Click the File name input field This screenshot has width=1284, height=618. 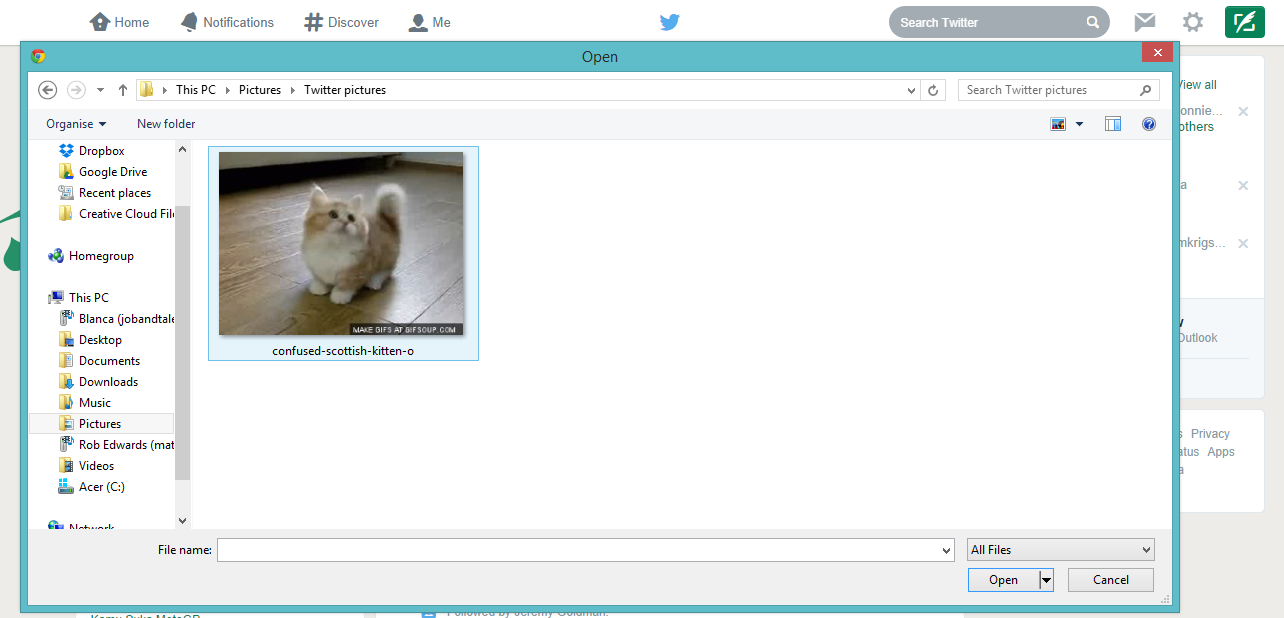[586, 550]
